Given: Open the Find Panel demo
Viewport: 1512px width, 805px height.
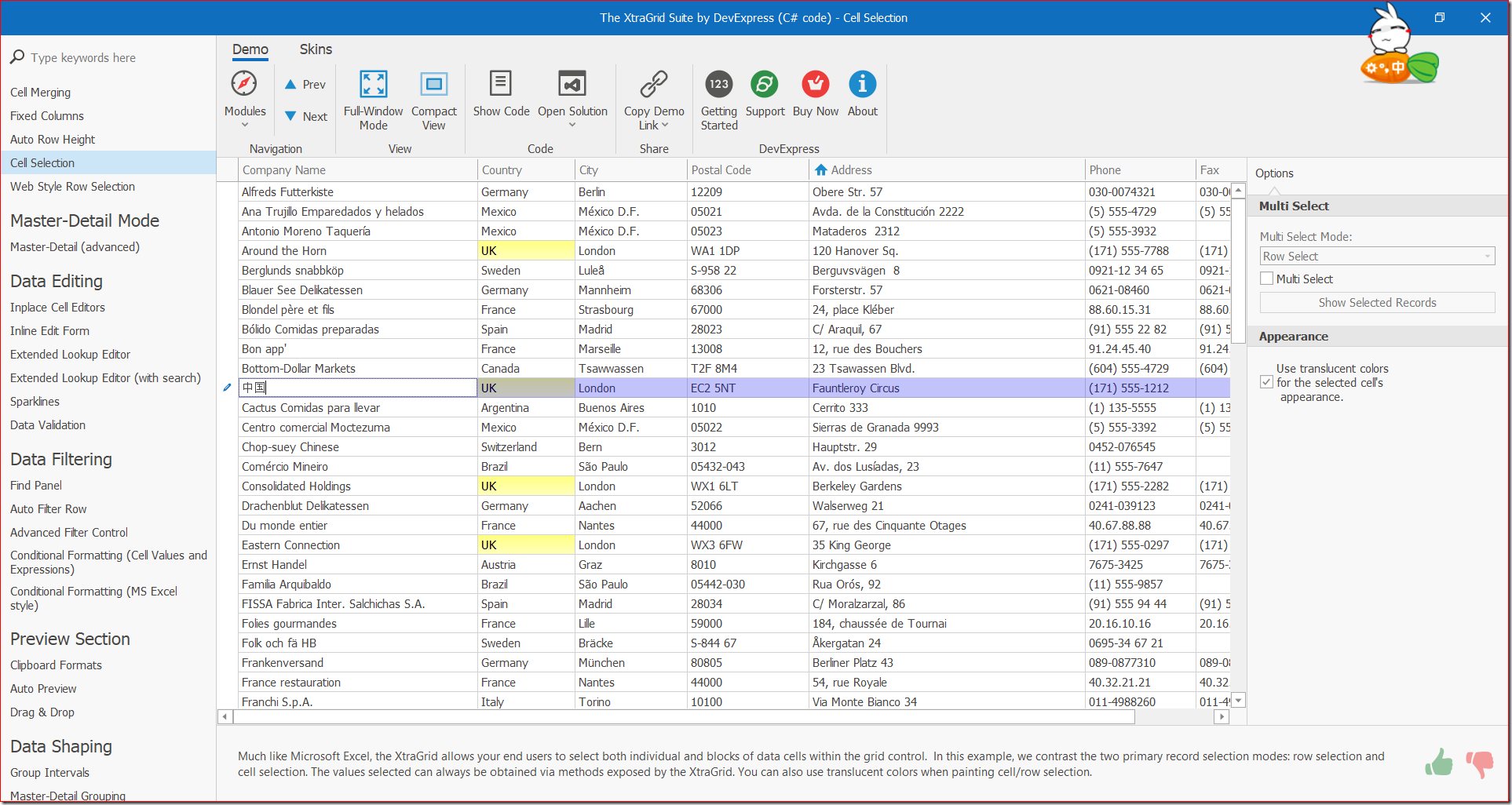Looking at the screenshot, I should pos(36,486).
